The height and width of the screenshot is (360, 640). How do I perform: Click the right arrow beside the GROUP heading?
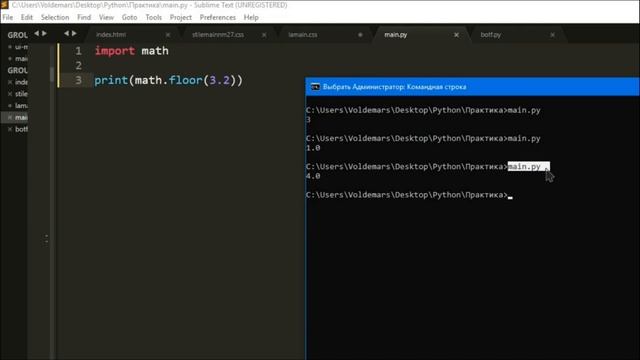pos(44,33)
